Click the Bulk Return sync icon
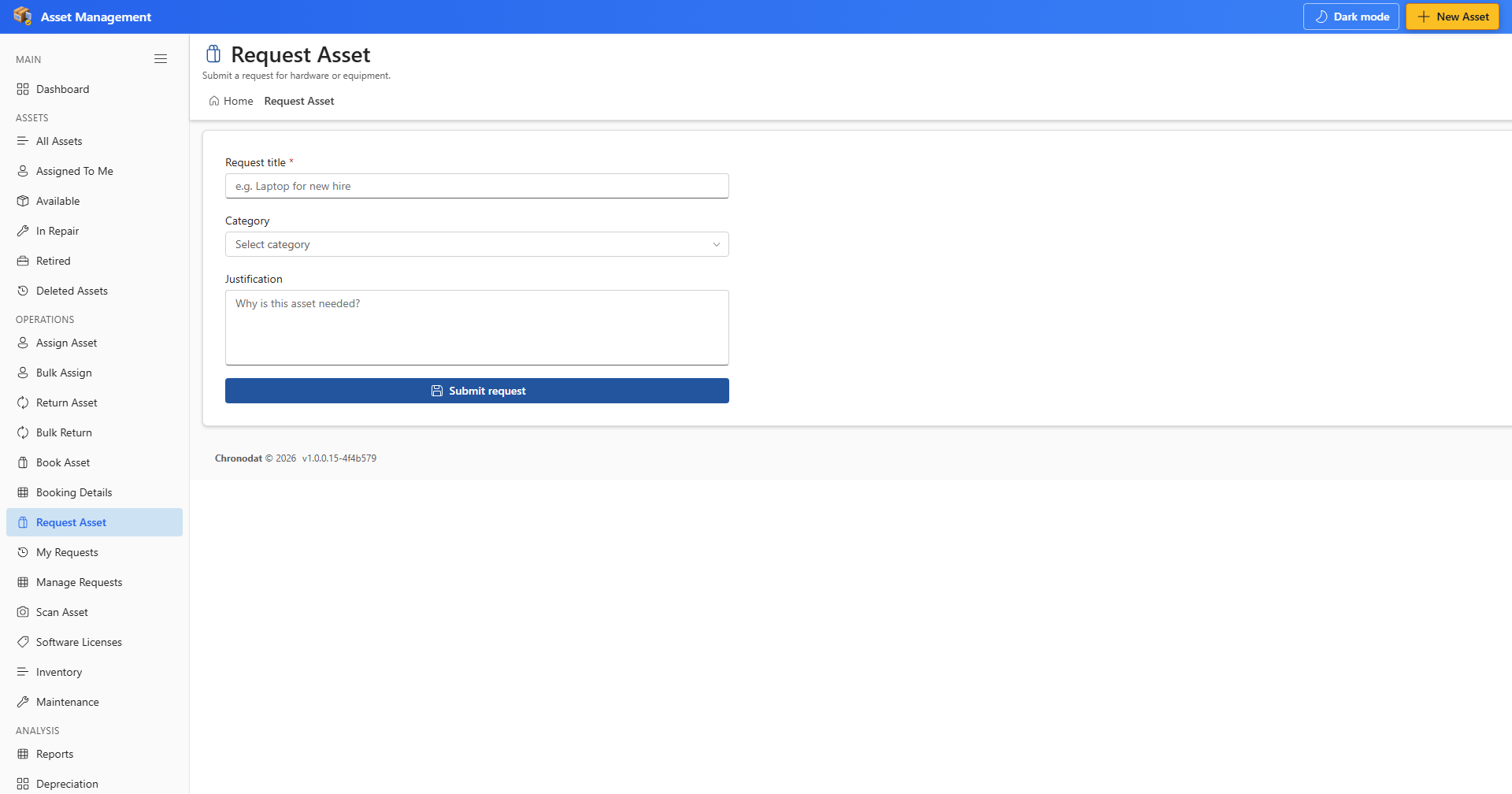Screen dimensions: 1512x794 click(x=23, y=432)
